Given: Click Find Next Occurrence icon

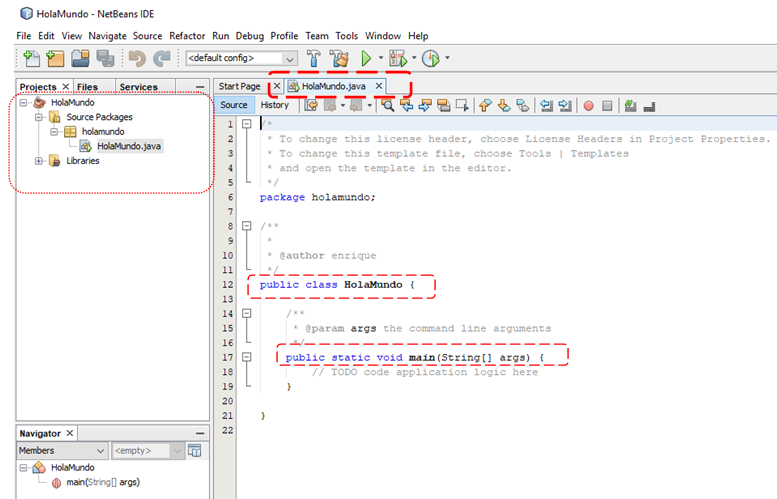Looking at the screenshot, I should pyautogui.click(x=425, y=105).
